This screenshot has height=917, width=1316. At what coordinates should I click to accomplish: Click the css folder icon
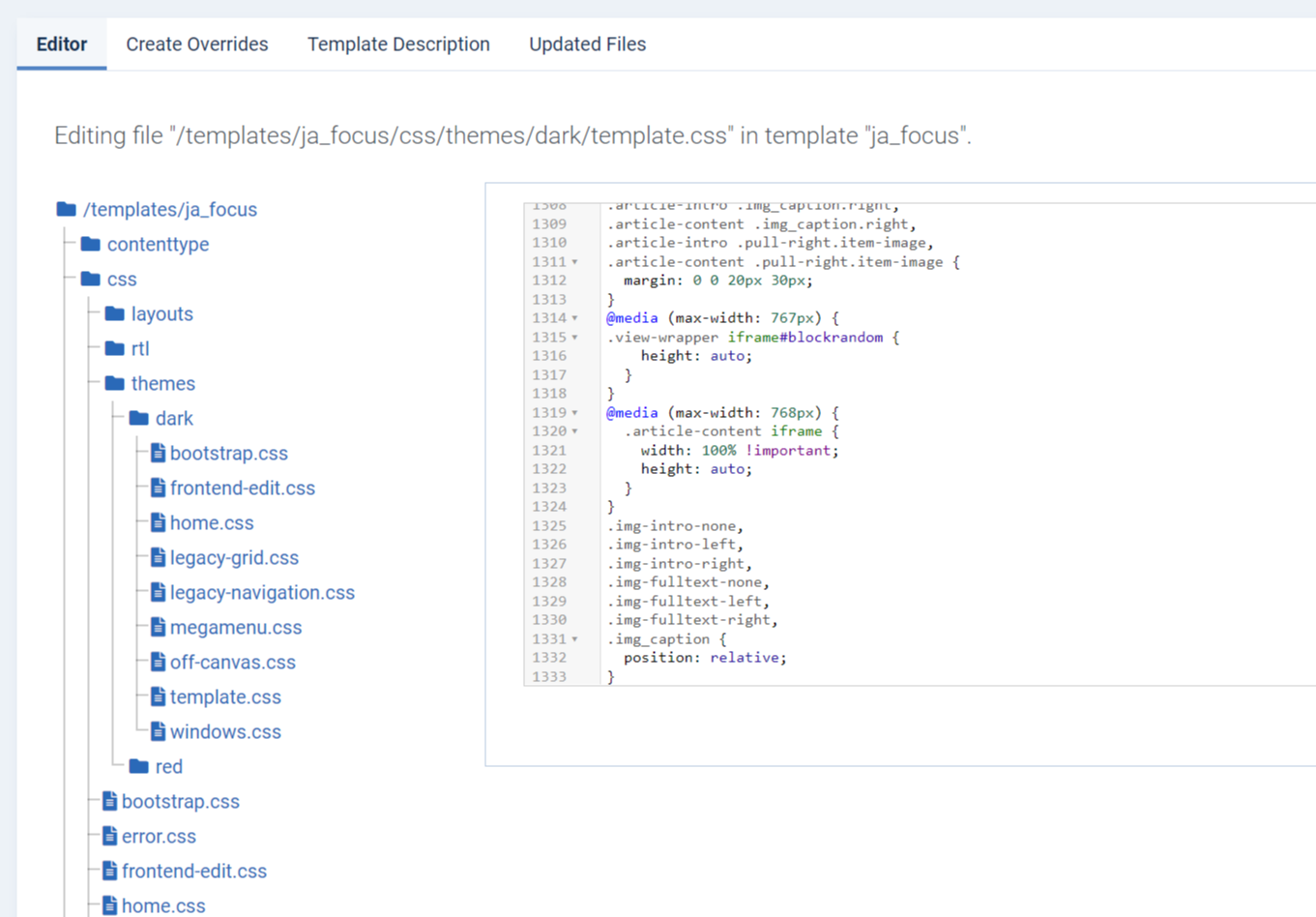pos(91,279)
